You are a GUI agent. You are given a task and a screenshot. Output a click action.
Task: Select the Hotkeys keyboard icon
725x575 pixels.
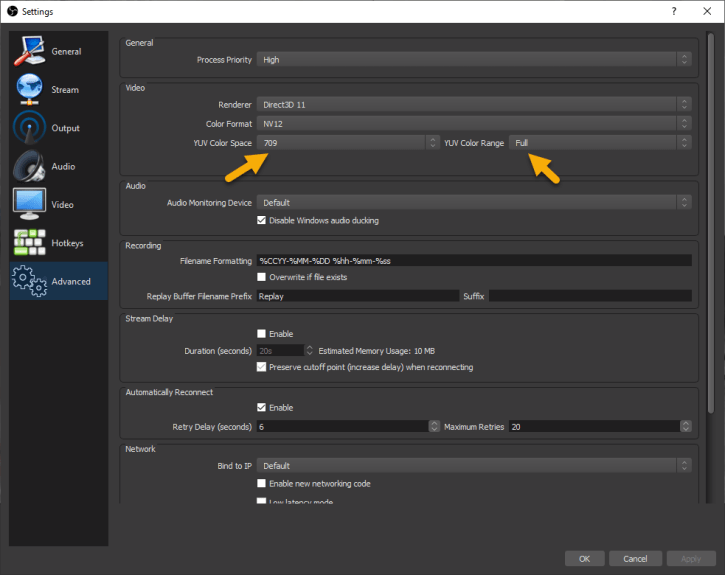30,243
